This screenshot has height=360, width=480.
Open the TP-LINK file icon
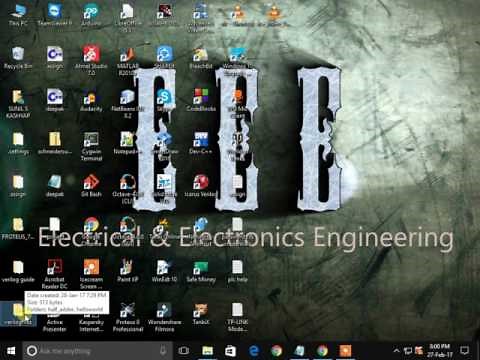click(237, 317)
